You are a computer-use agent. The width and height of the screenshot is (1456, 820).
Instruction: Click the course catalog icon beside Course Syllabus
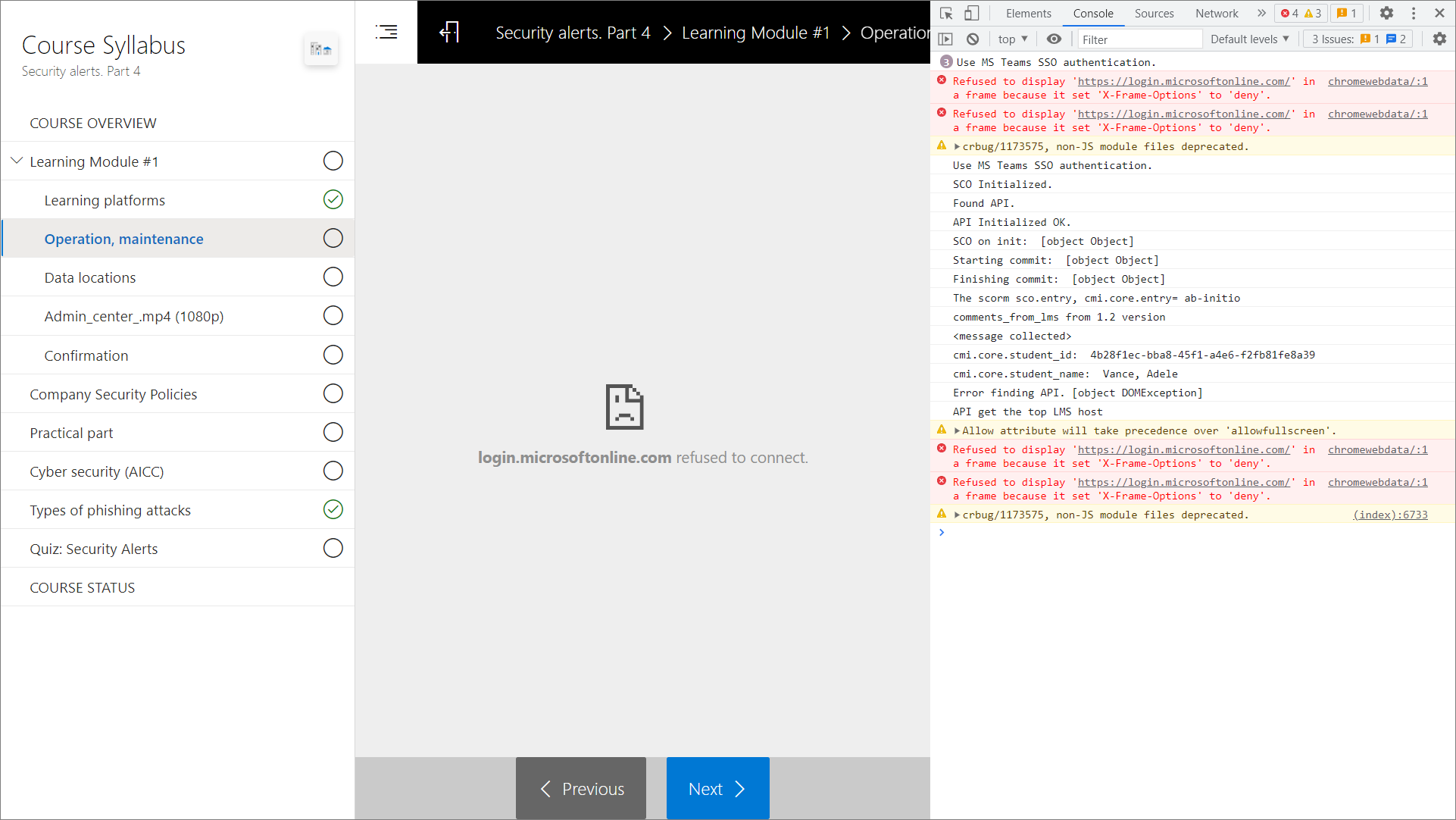pyautogui.click(x=321, y=50)
